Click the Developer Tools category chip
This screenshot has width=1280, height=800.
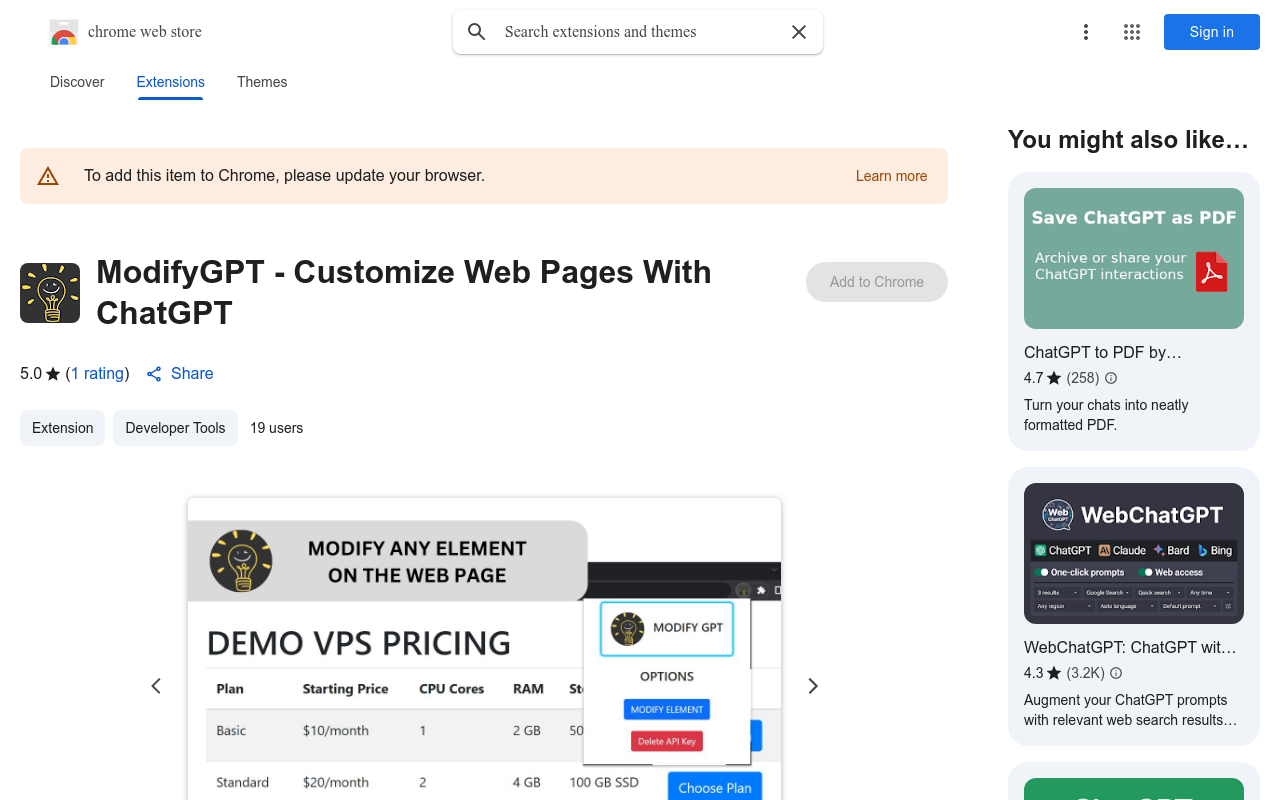point(175,428)
